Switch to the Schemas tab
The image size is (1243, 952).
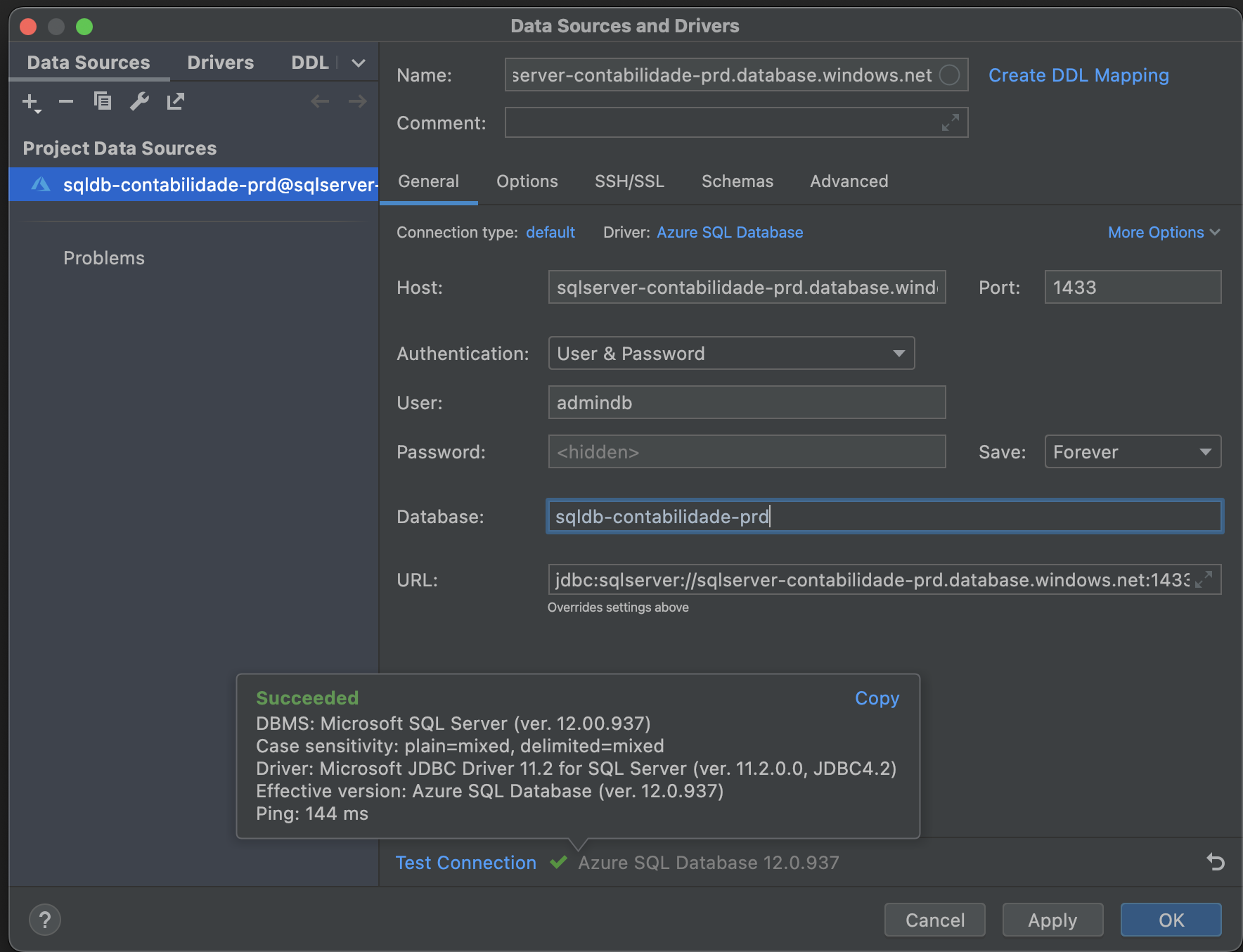737,181
